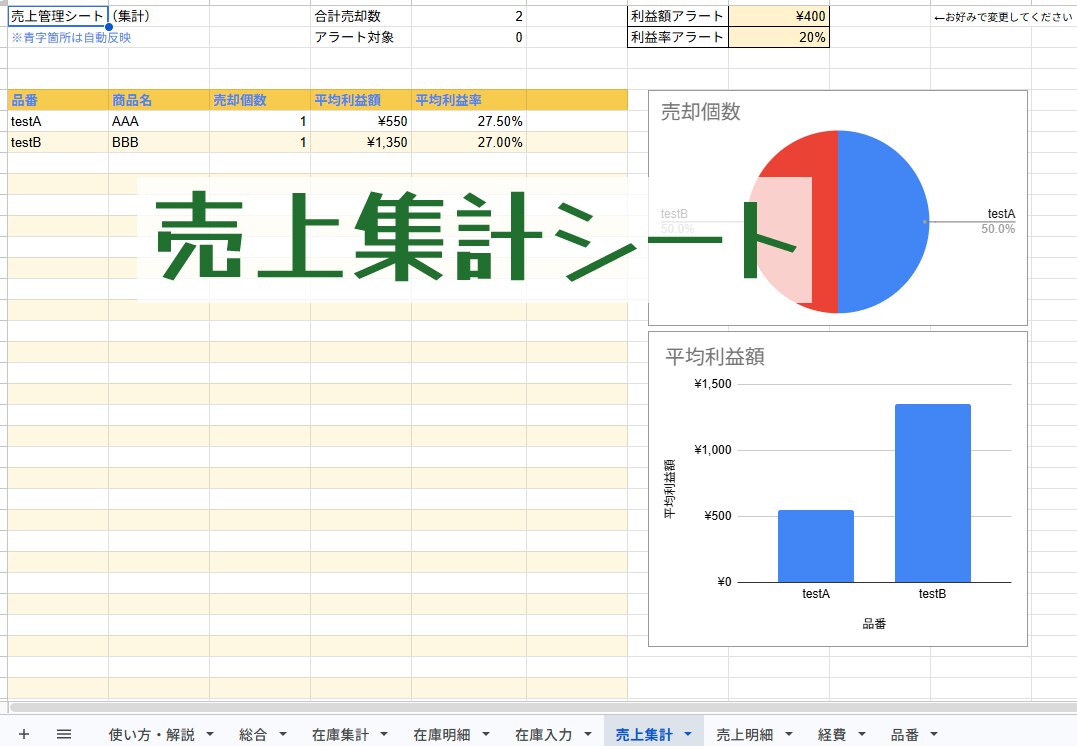
Task: Click the AAA product name cell
Action: point(159,121)
